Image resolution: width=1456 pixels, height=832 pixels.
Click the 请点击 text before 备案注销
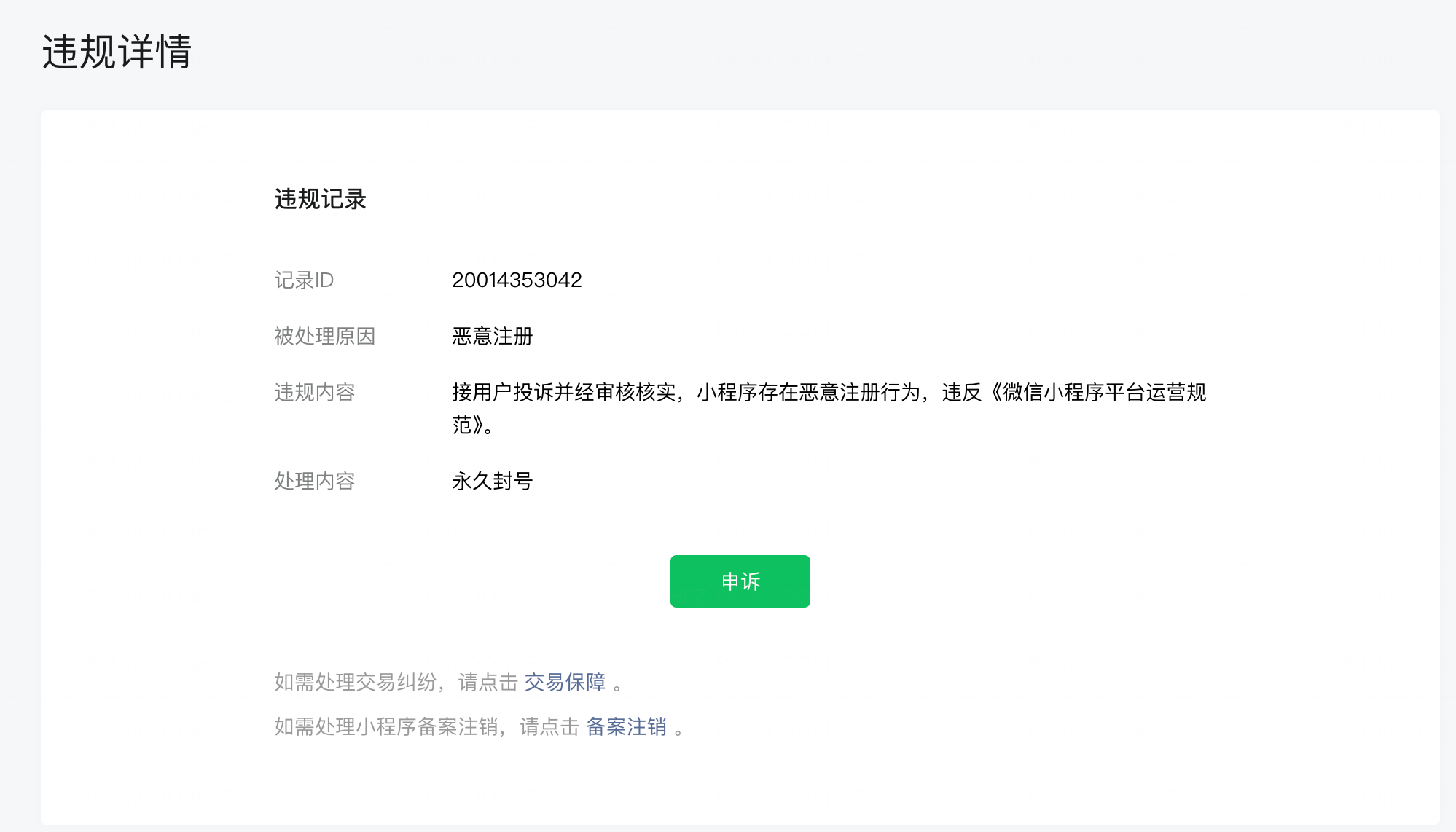coord(549,727)
